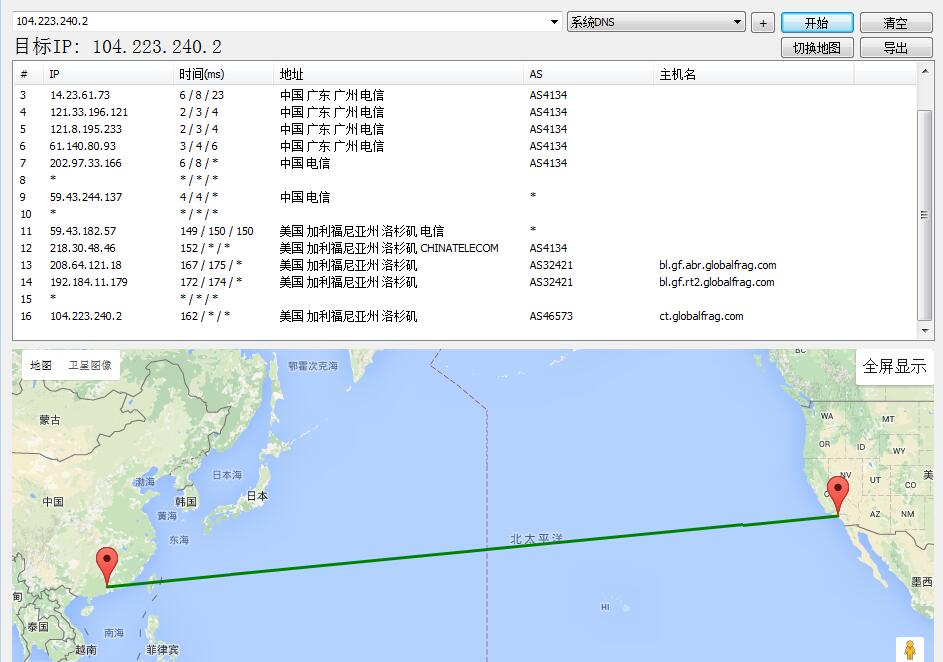Click time value 149 / 150 / 150

(x=217, y=231)
